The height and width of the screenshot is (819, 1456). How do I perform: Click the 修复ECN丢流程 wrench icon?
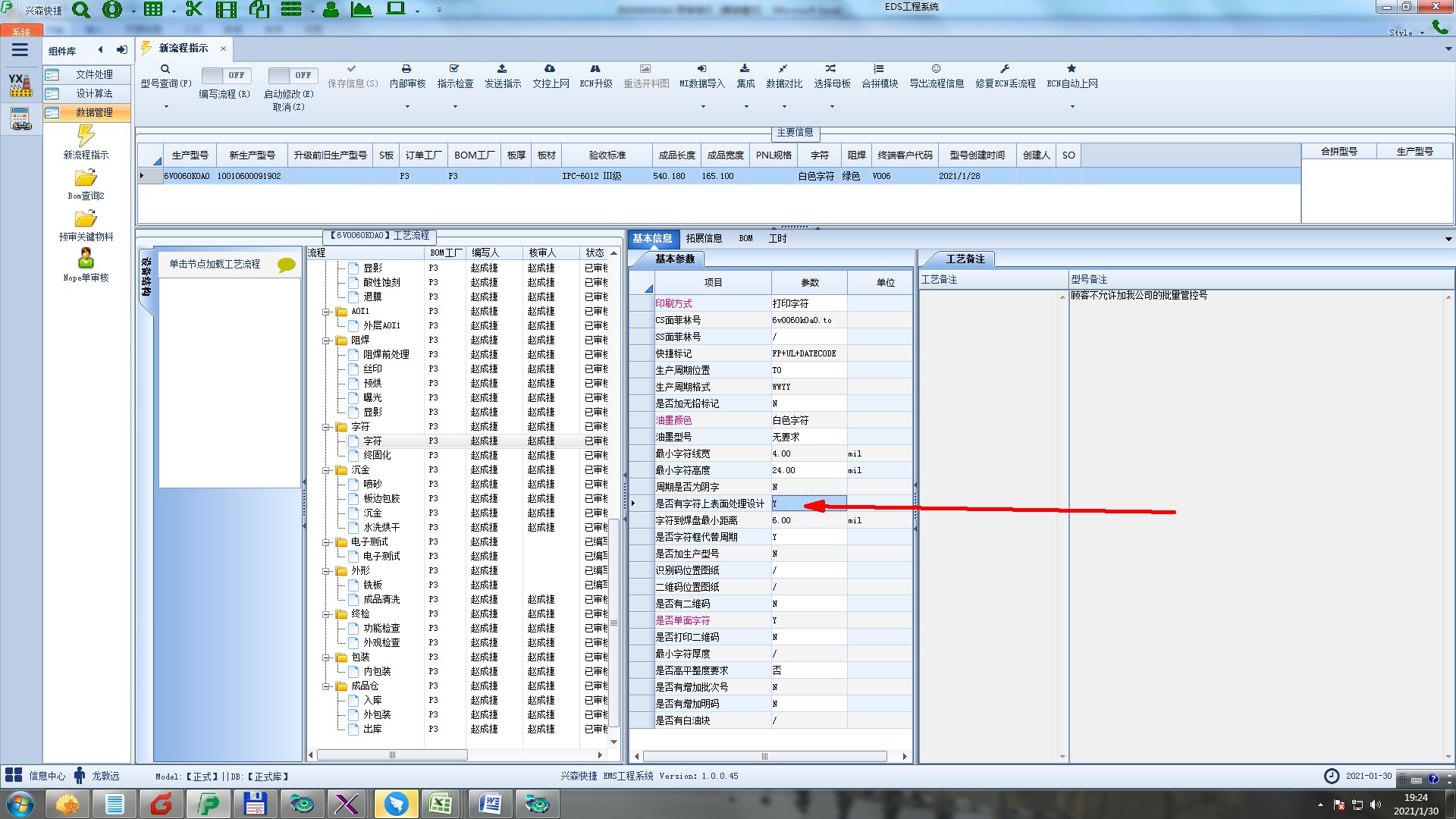click(x=1005, y=69)
